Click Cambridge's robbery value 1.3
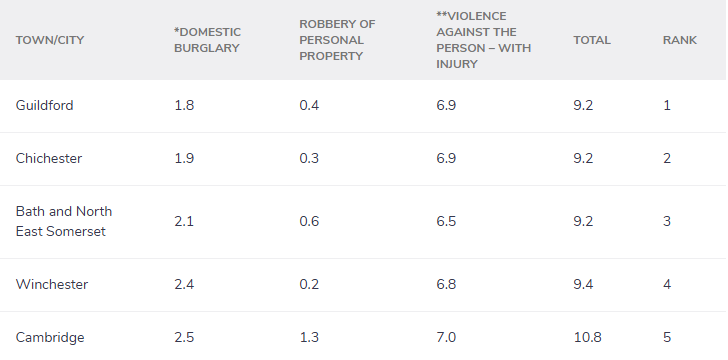728x360 pixels. (309, 337)
